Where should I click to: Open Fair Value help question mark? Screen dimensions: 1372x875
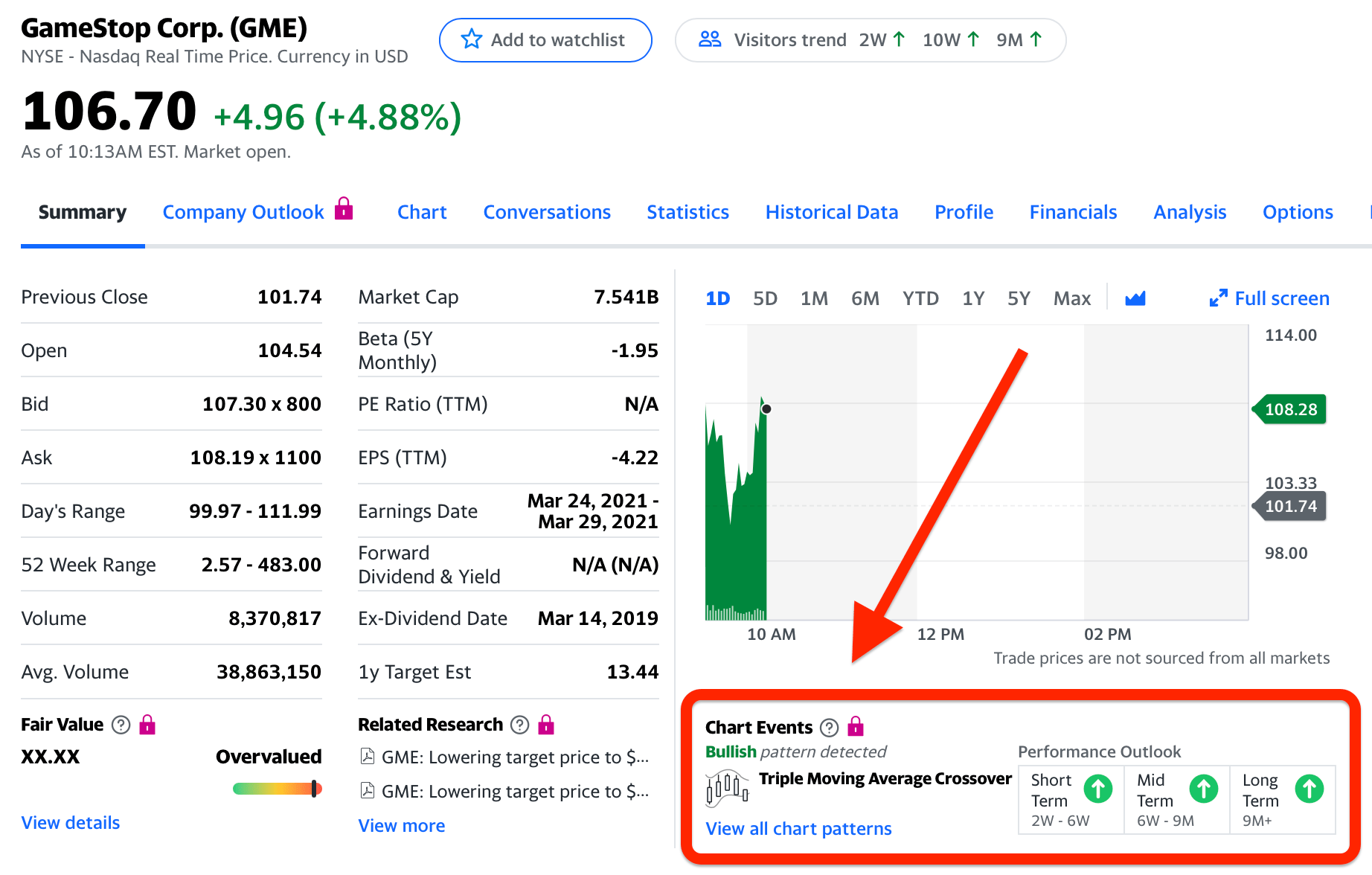121,725
